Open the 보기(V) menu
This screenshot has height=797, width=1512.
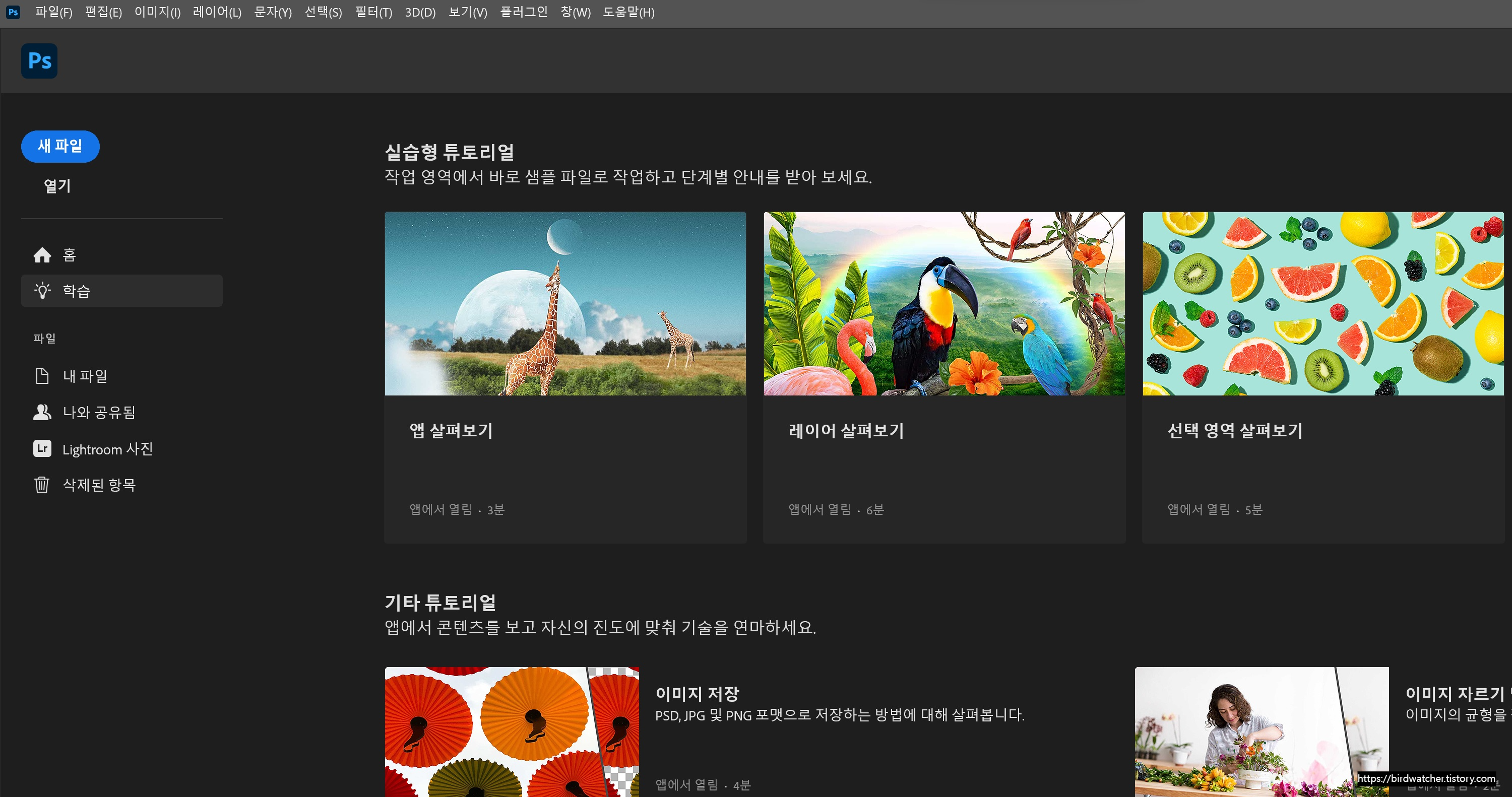click(x=468, y=12)
